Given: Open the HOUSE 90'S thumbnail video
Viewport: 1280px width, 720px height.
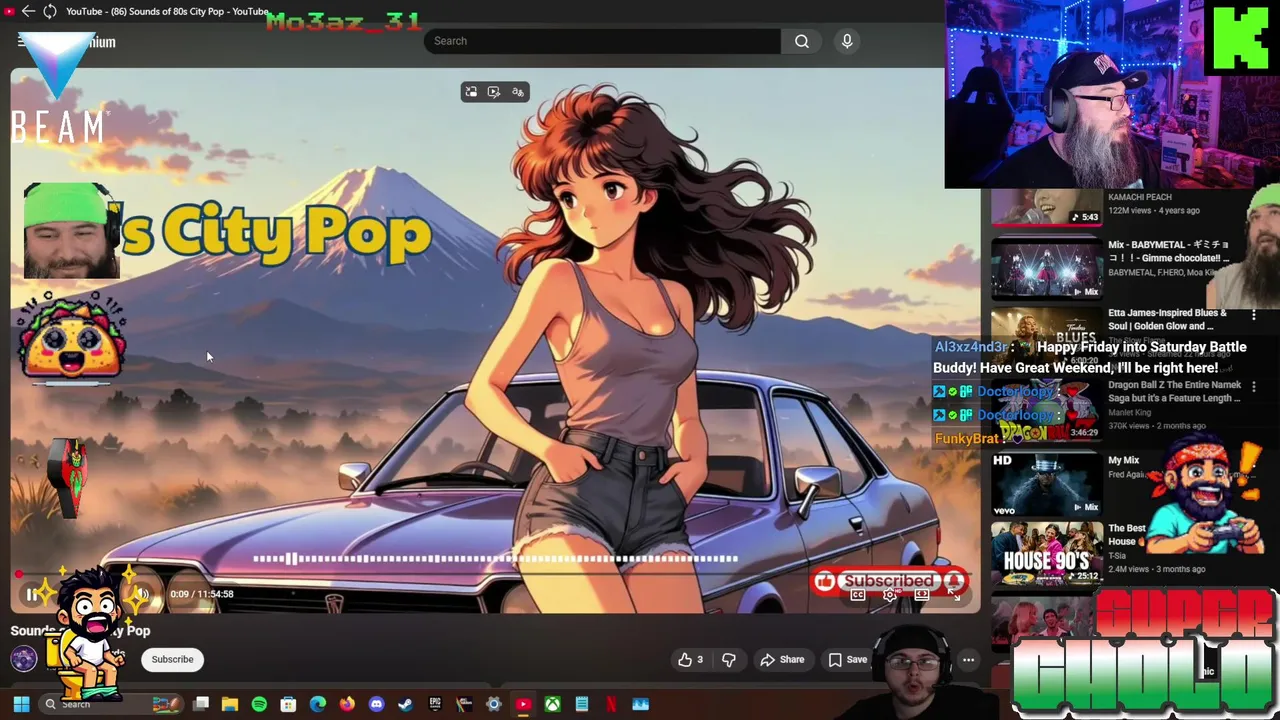Looking at the screenshot, I should click(x=1046, y=553).
